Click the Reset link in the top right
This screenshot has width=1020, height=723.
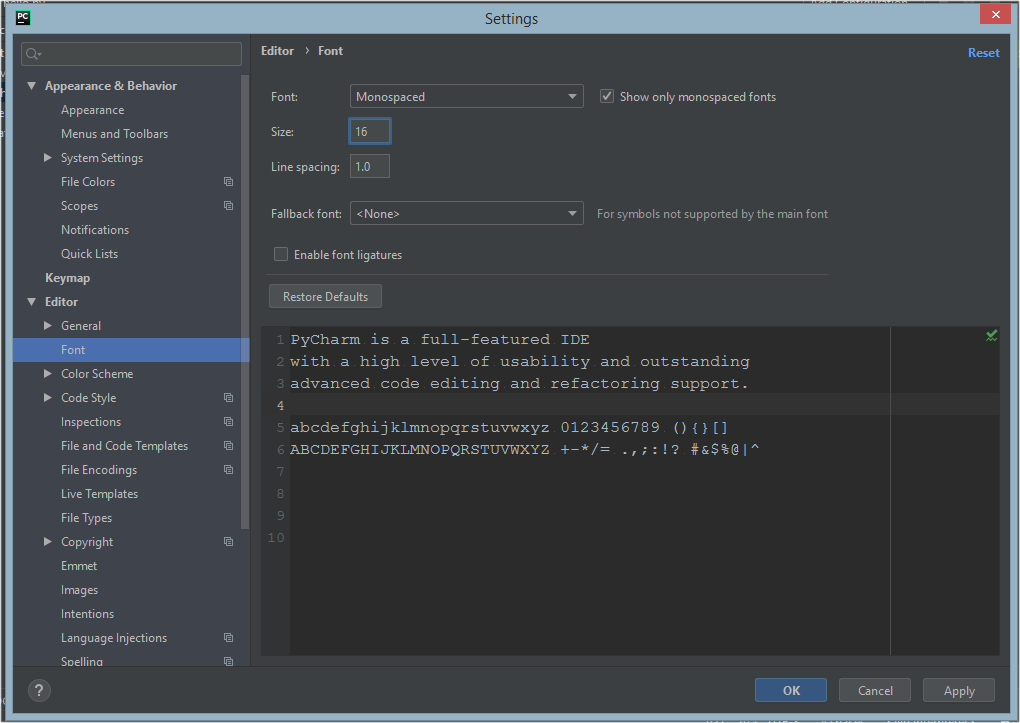983,51
